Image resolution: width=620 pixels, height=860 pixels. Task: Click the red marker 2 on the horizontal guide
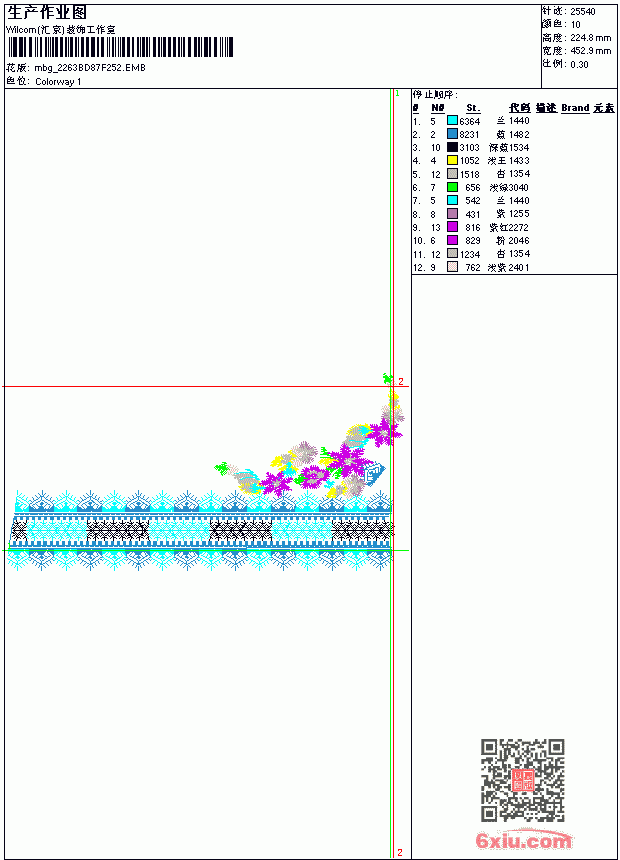coord(401,381)
